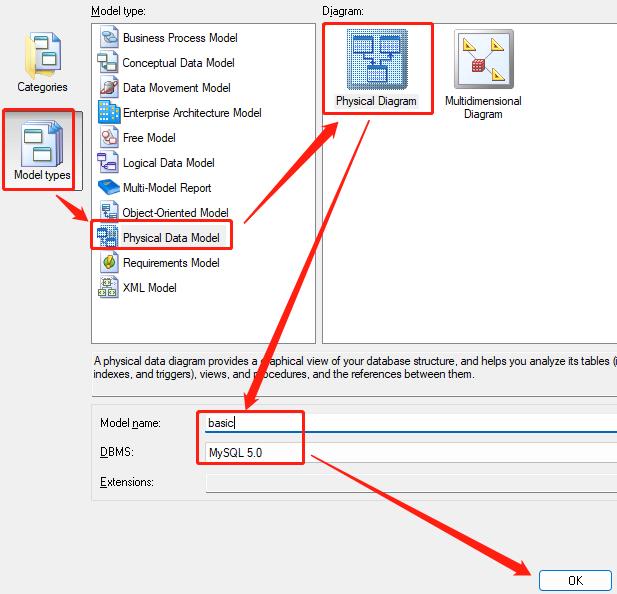Open the Categories view
Image resolution: width=617 pixels, height=594 pixels.
(x=42, y=62)
